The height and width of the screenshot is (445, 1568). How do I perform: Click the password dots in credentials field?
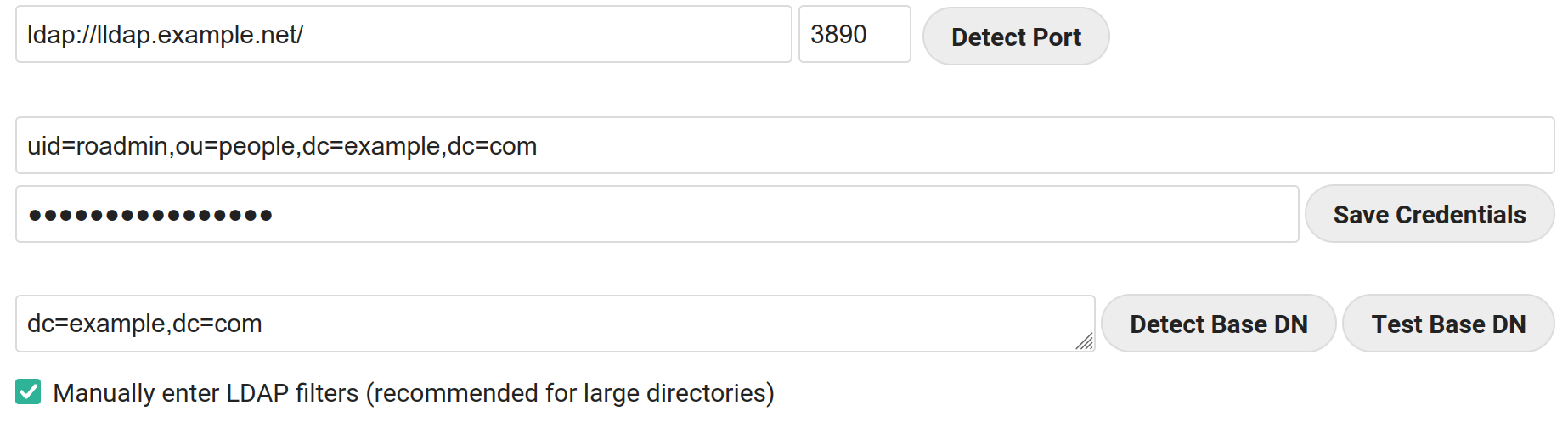[x=150, y=216]
